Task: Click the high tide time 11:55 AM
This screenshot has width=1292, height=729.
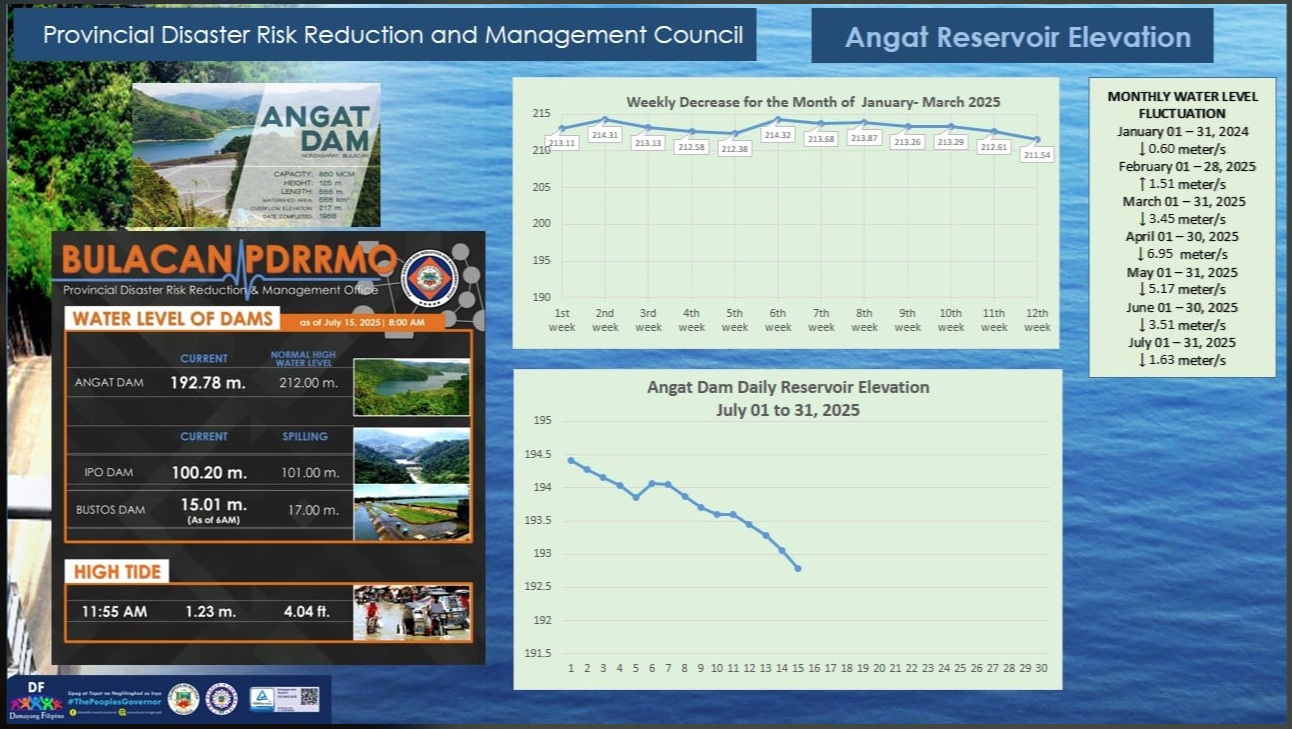Action: [x=114, y=611]
